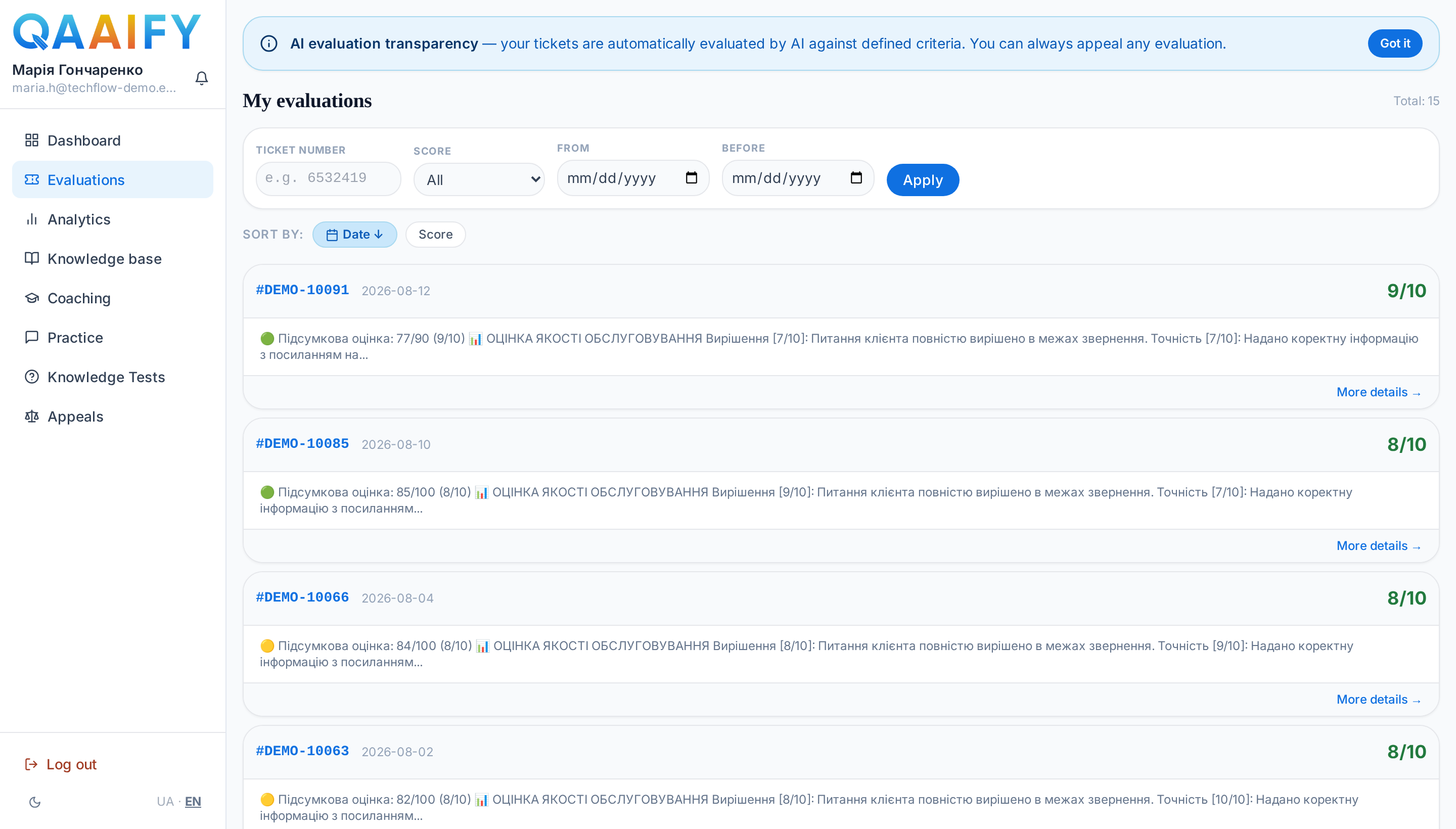The image size is (1456, 829).
Task: Click summary text starting 84/100 (8/10)
Action: coord(806,654)
